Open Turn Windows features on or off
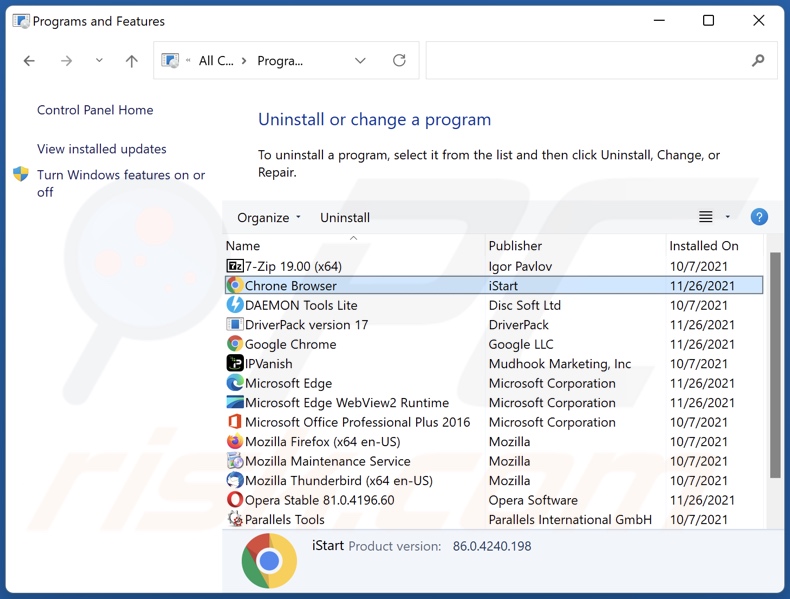The height and width of the screenshot is (599, 790). [x=121, y=183]
